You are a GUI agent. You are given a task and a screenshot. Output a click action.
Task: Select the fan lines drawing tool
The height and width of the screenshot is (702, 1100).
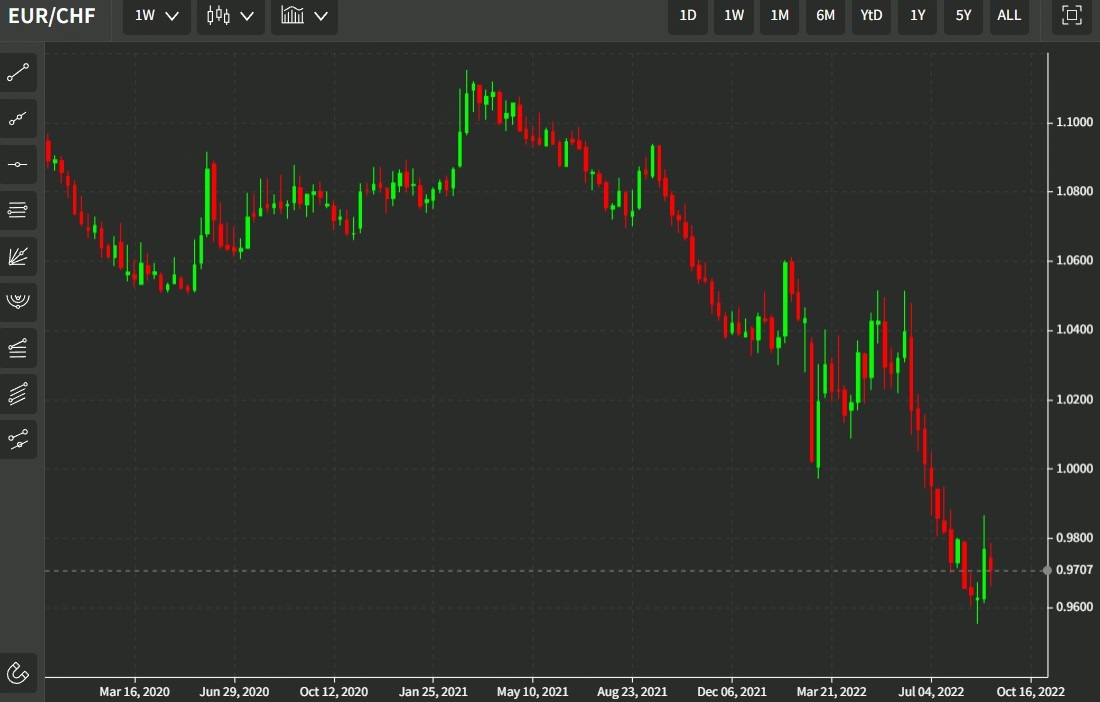point(18,256)
